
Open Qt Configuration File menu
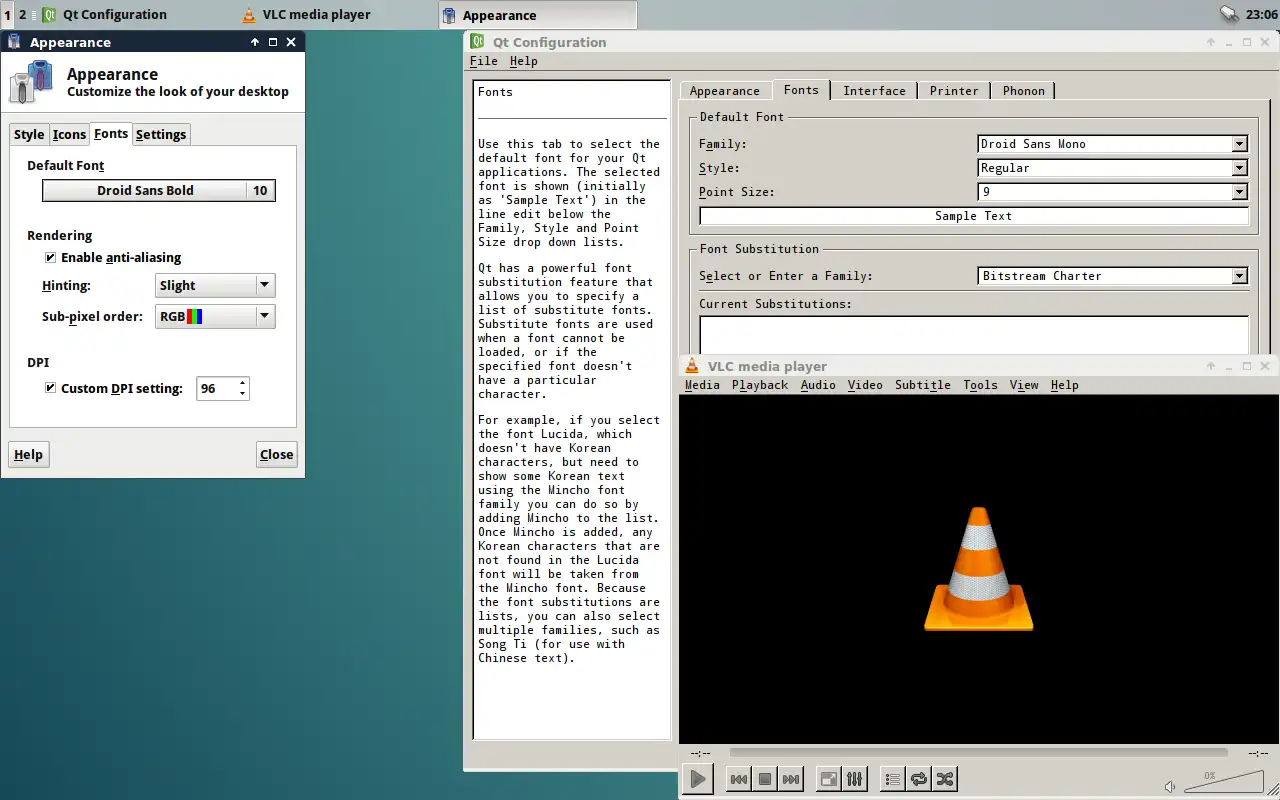tap(483, 61)
